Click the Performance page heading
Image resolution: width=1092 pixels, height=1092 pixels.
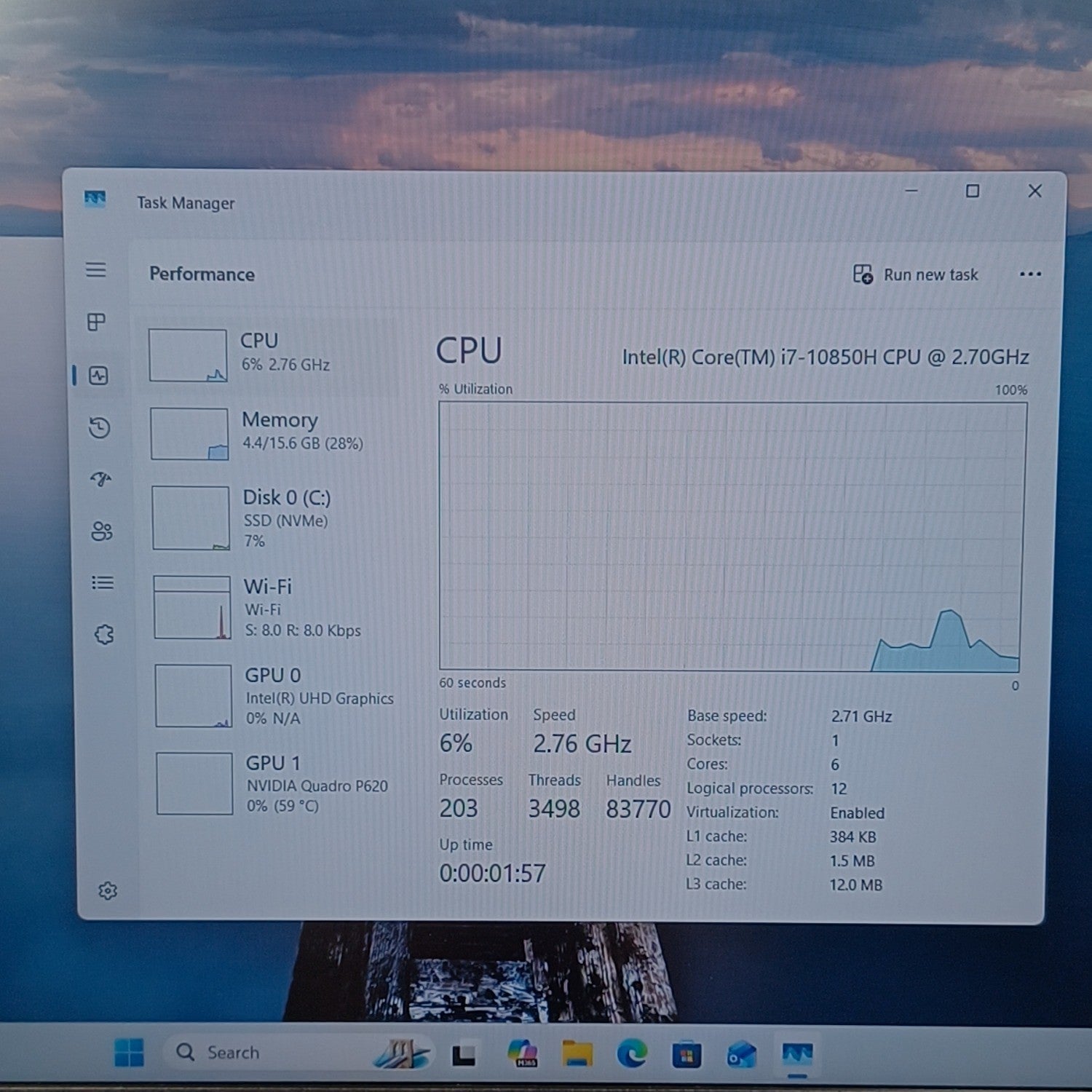click(202, 274)
